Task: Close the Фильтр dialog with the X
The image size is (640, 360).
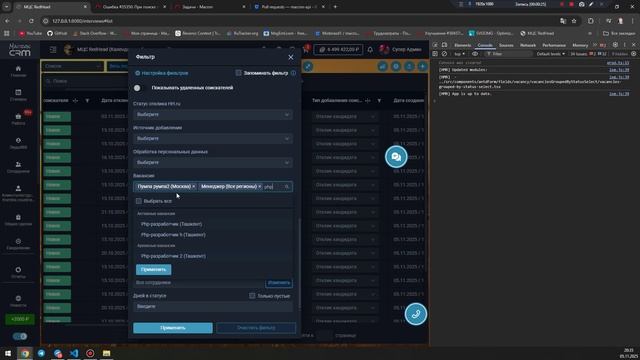Action: click(x=291, y=57)
